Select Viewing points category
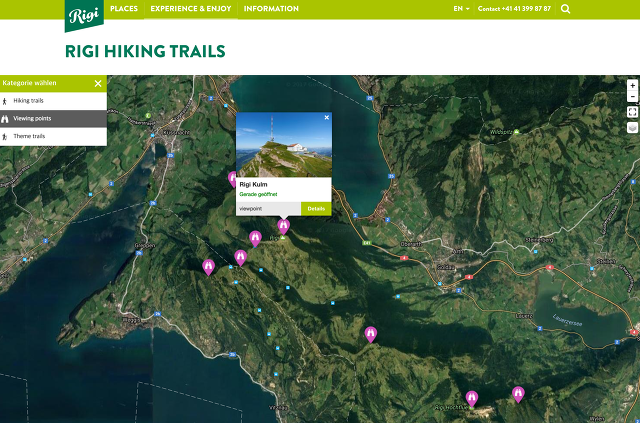640x423 pixels. pyautogui.click(x=53, y=118)
